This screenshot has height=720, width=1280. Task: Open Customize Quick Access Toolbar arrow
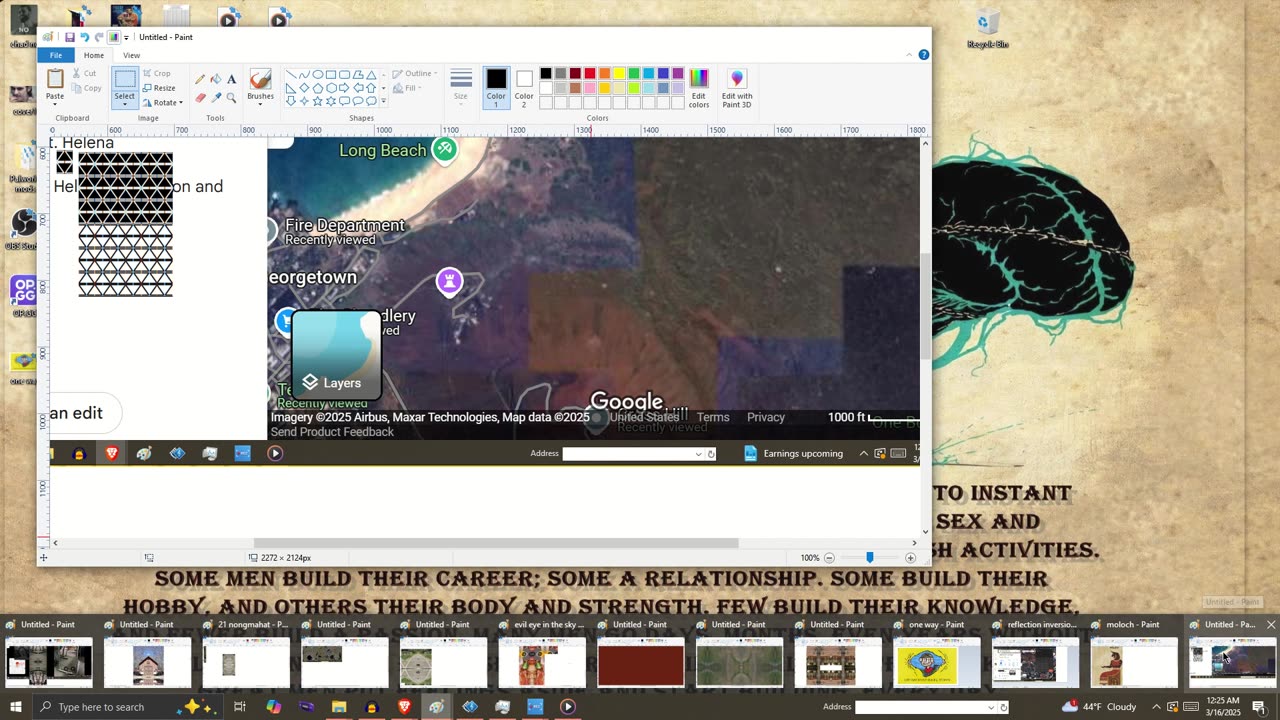coord(126,37)
